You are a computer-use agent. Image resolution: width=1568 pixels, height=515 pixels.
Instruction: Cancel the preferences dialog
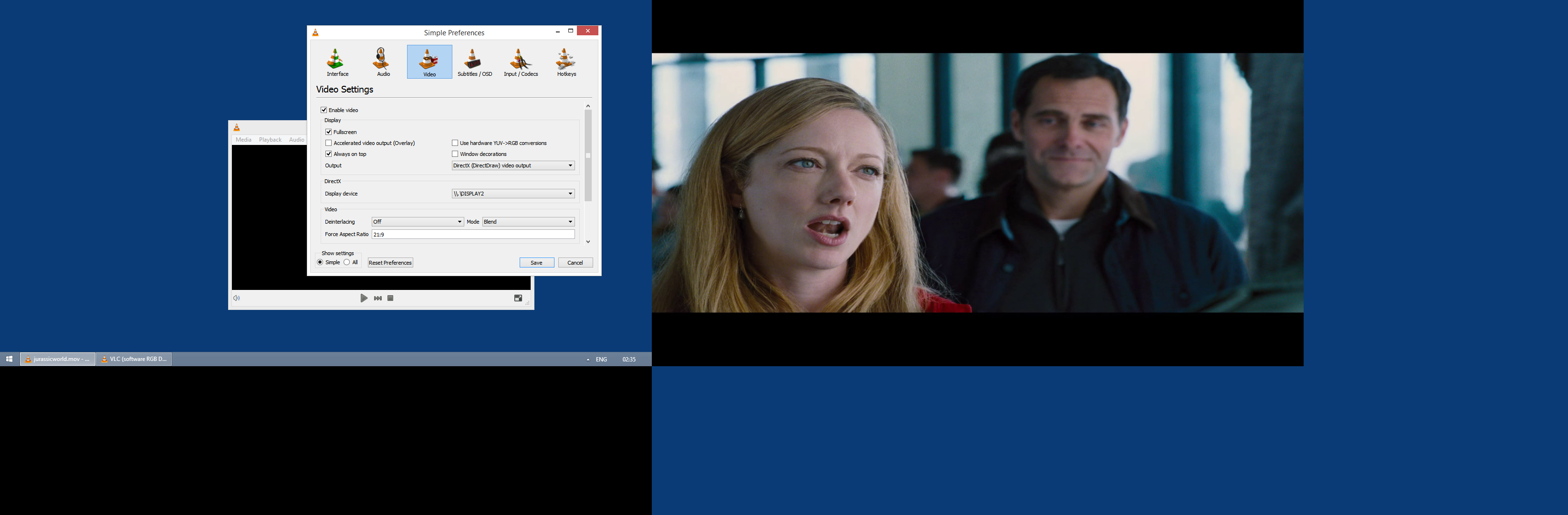coord(575,263)
